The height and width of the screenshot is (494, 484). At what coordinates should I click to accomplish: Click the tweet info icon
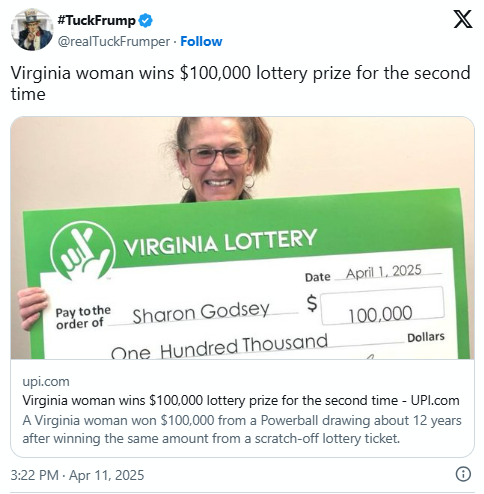click(x=463, y=474)
